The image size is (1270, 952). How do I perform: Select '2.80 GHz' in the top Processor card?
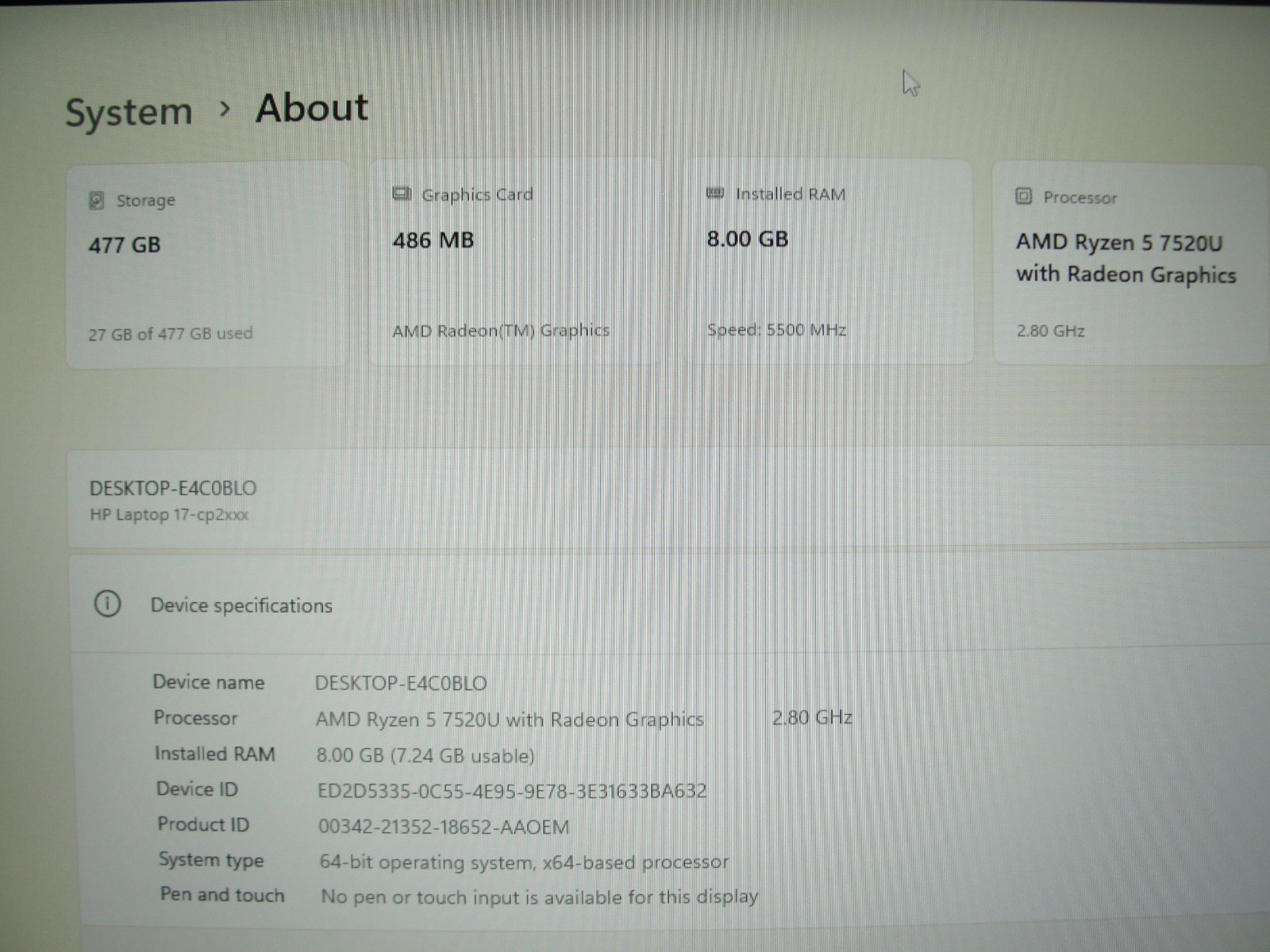coord(1050,330)
